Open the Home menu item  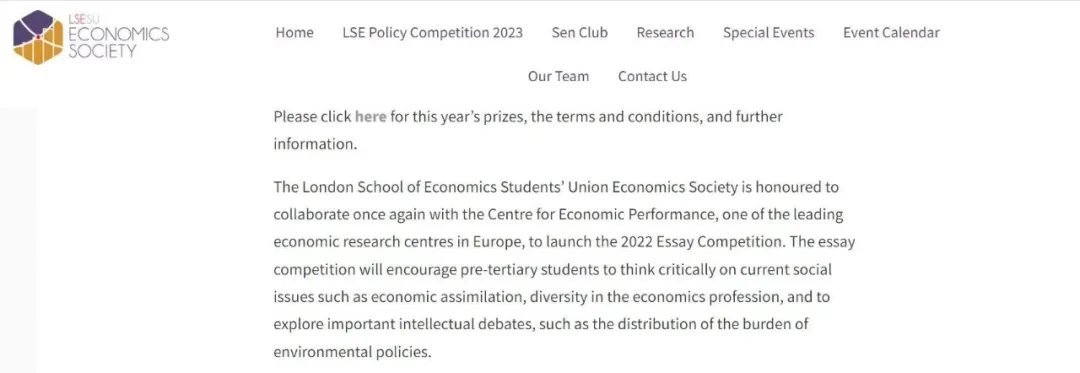294,32
